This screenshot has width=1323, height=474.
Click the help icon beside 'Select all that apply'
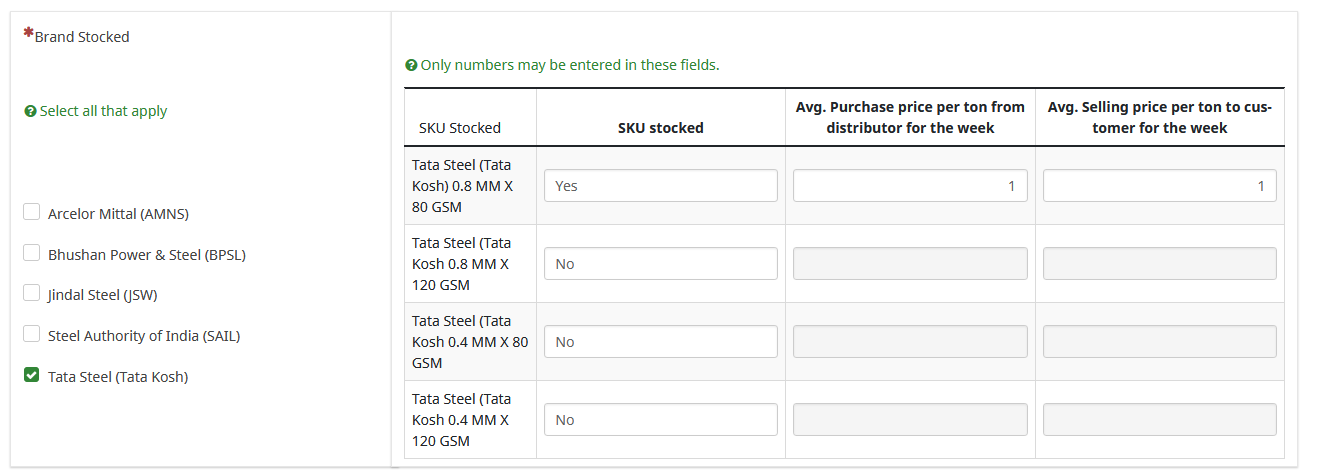click(30, 112)
